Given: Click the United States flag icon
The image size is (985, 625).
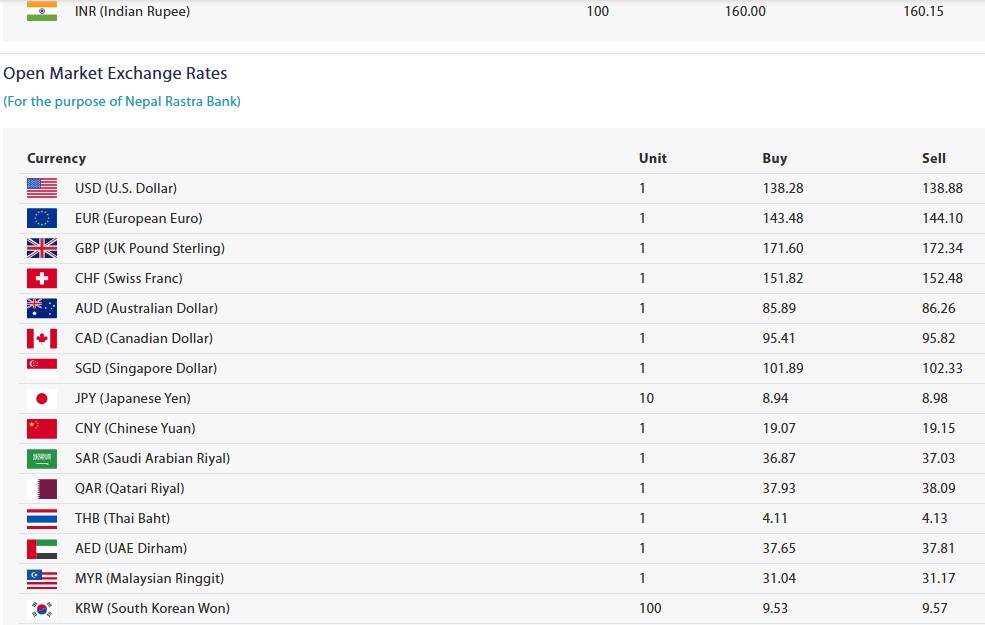Looking at the screenshot, I should pyautogui.click(x=42, y=188).
